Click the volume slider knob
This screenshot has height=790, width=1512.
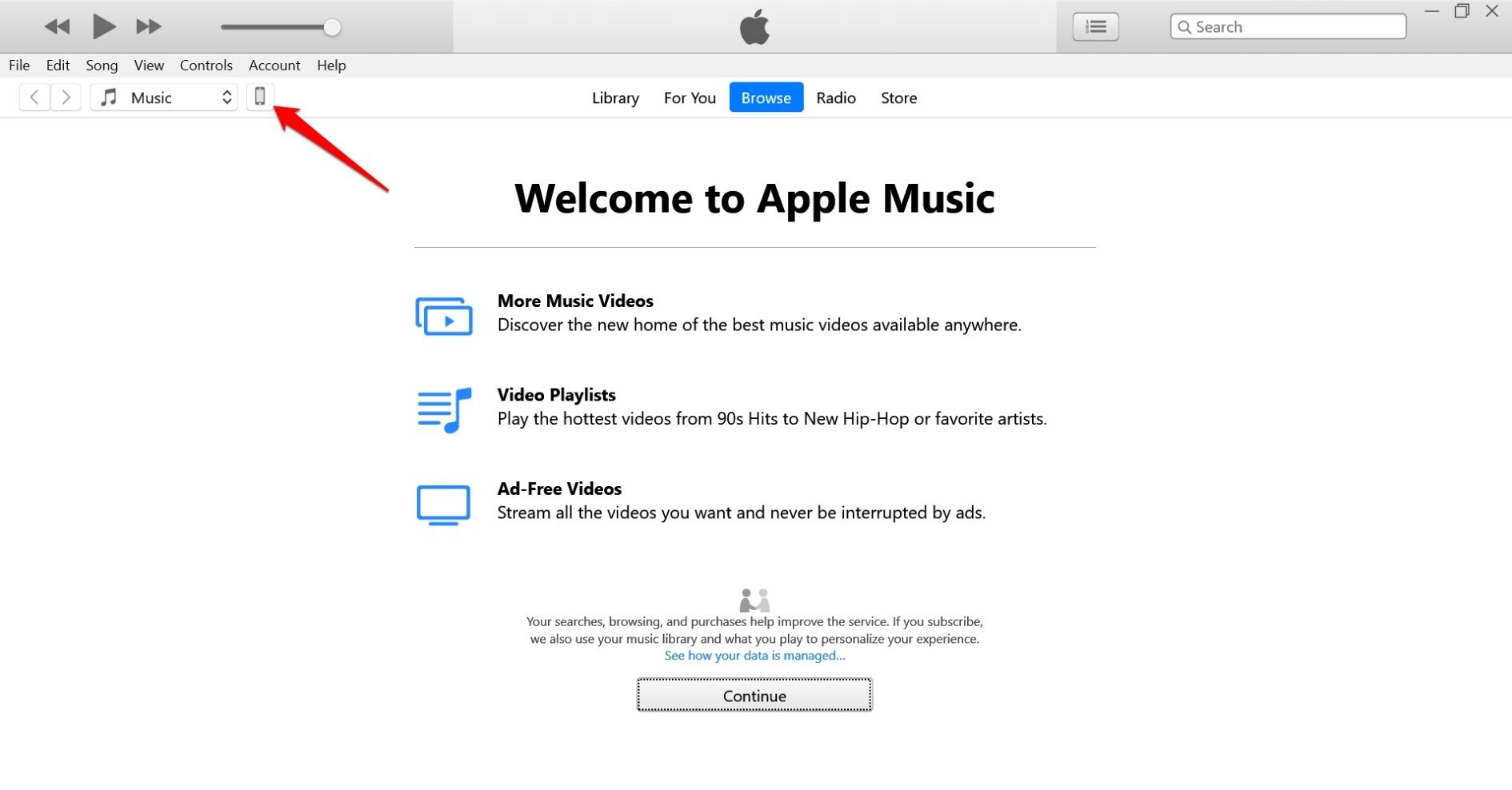coord(332,27)
